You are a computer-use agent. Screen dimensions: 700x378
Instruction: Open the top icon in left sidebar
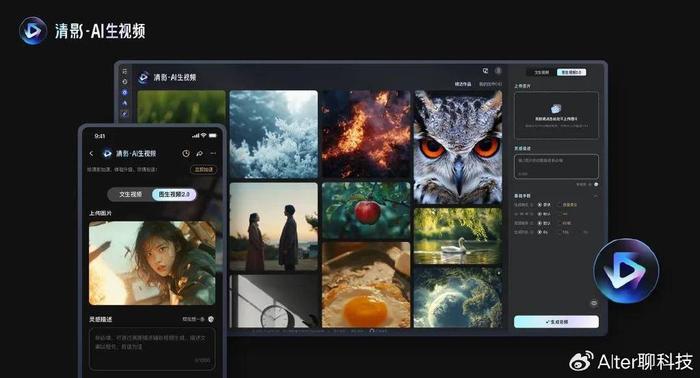click(125, 71)
